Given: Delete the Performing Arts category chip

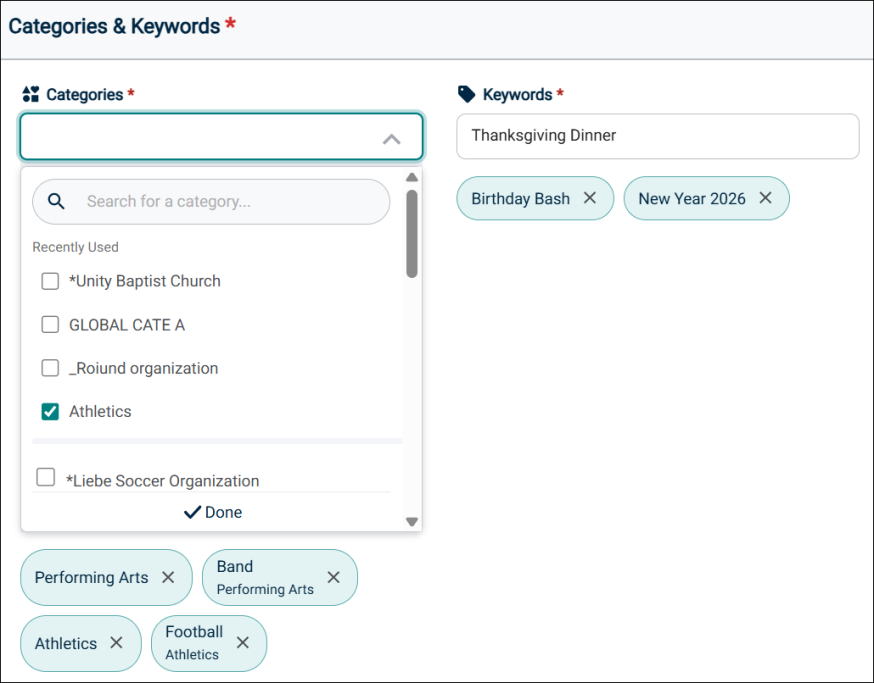Looking at the screenshot, I should (x=168, y=577).
